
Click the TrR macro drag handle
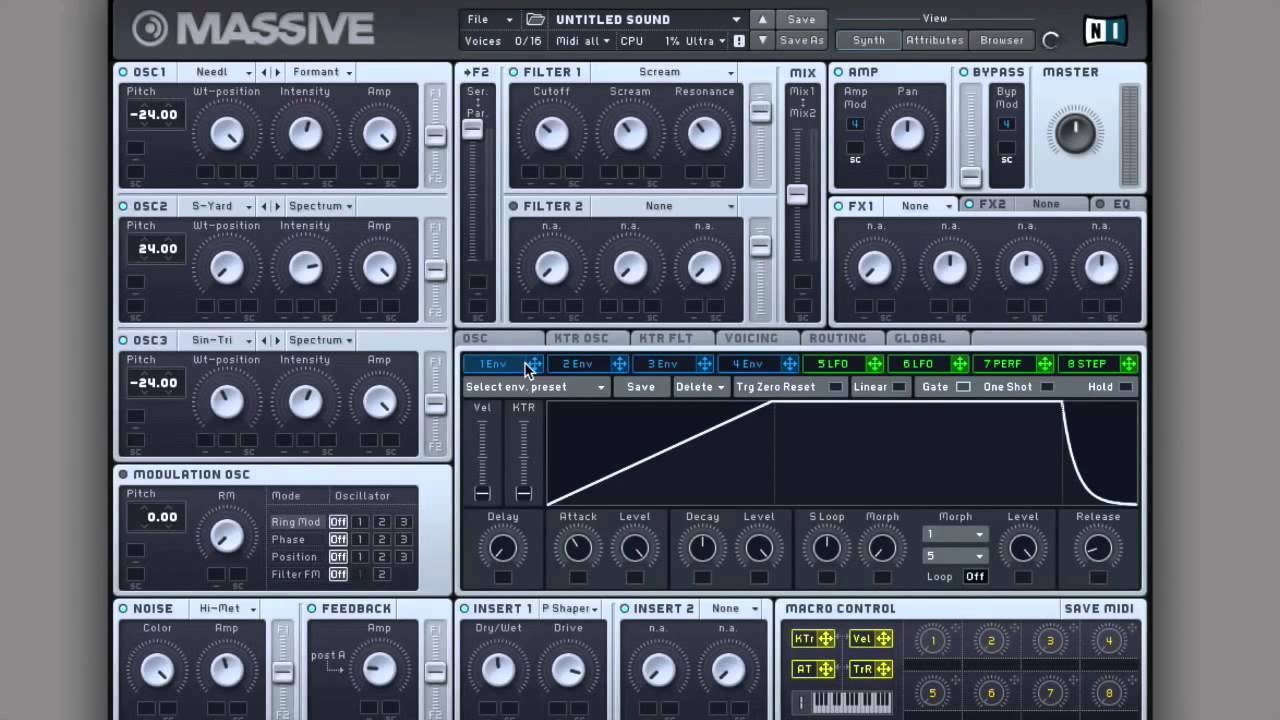click(884, 669)
